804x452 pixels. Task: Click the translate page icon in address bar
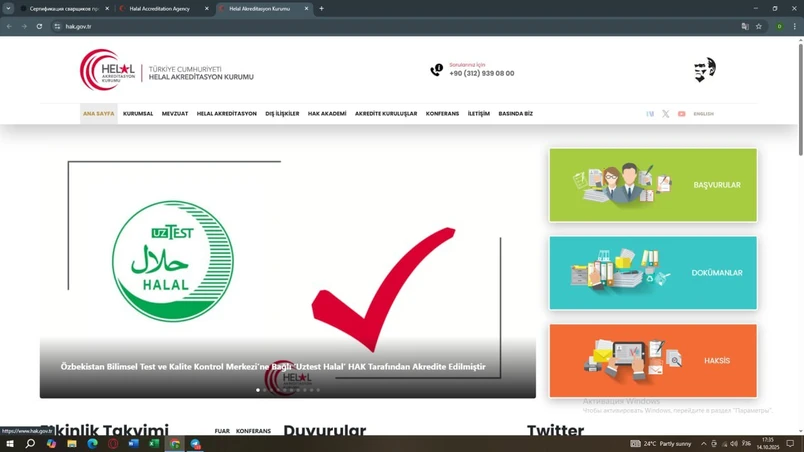[x=744, y=26]
